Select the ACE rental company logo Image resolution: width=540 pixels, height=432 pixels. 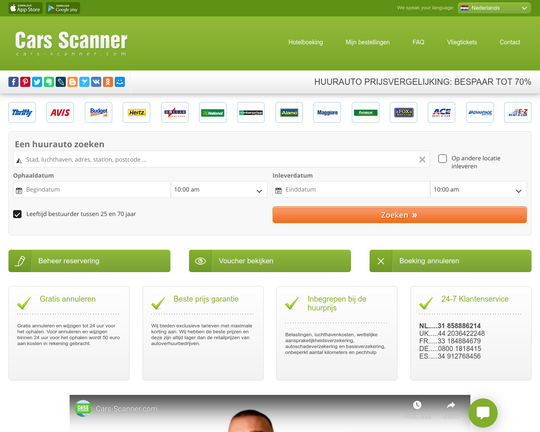(441, 112)
